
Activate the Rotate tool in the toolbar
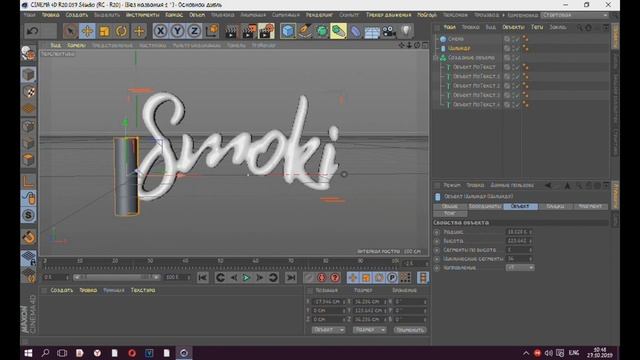click(x=122, y=31)
